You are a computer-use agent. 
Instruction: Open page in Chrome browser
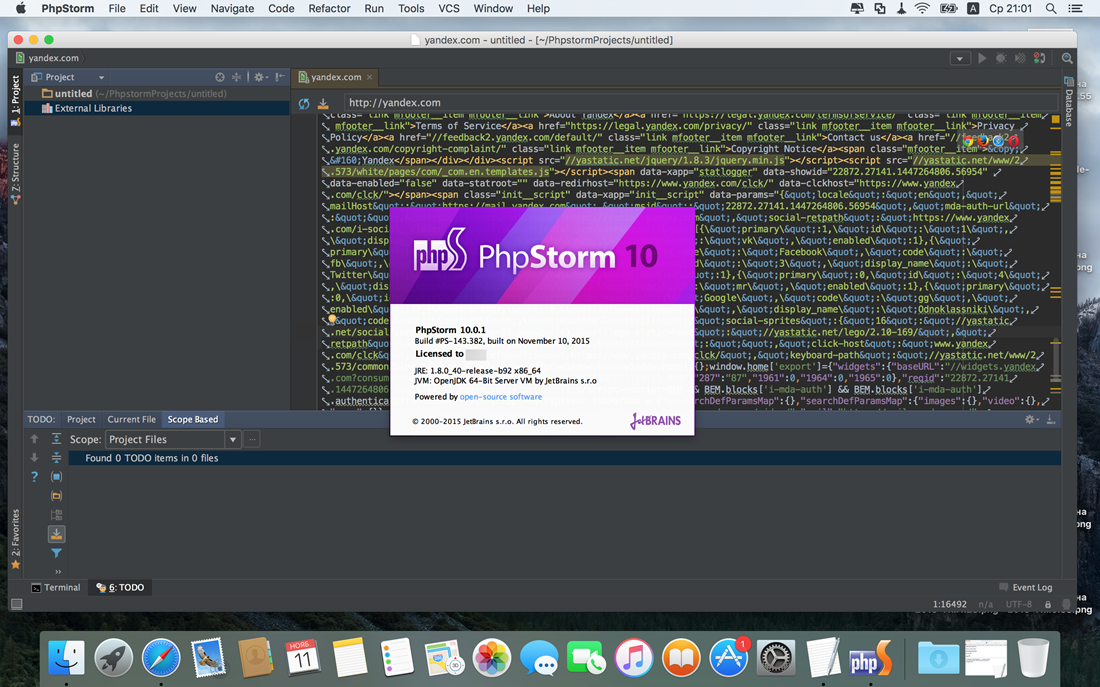969,140
